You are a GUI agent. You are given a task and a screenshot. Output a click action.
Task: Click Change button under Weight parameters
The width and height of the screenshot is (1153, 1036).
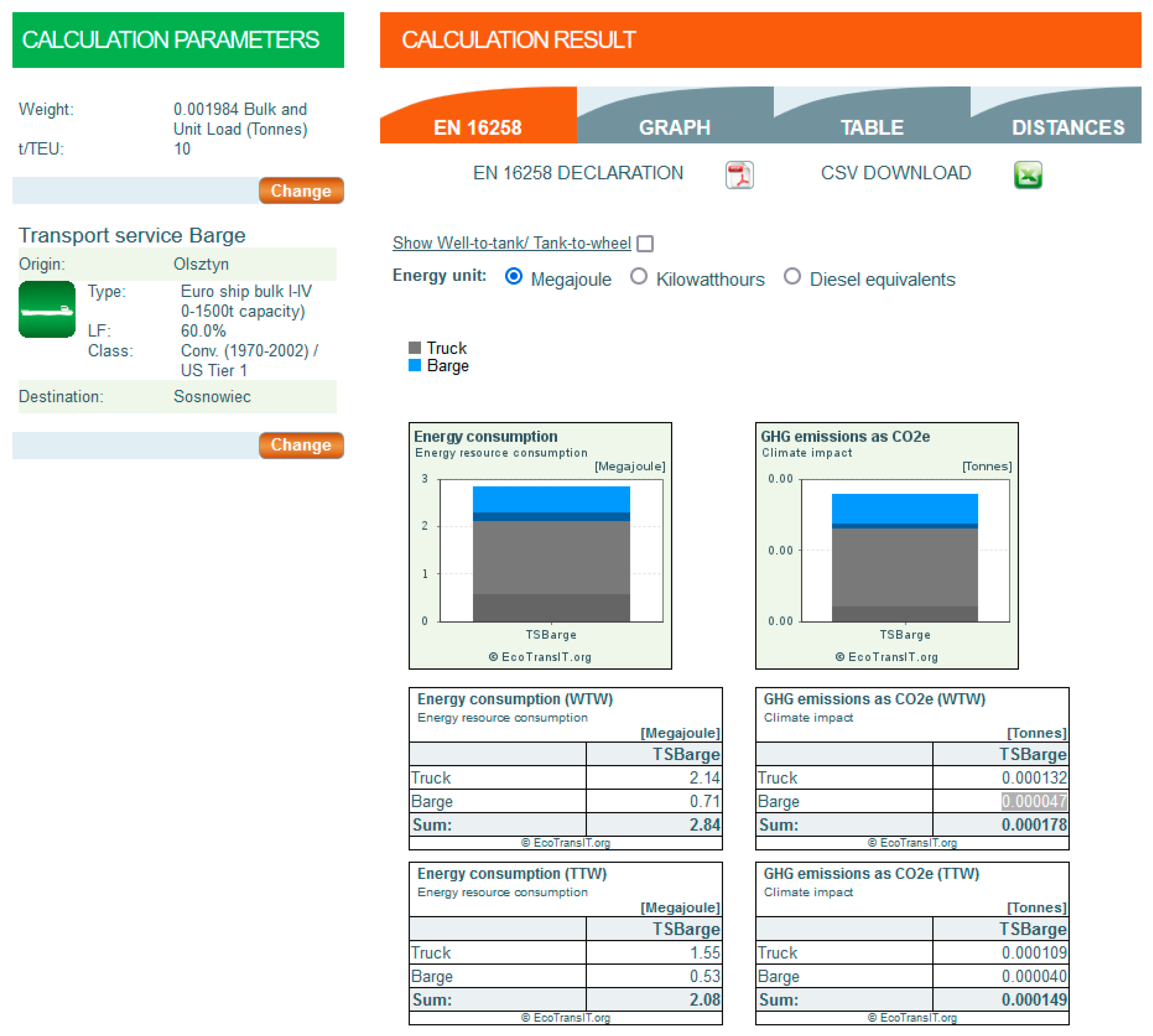tap(301, 191)
